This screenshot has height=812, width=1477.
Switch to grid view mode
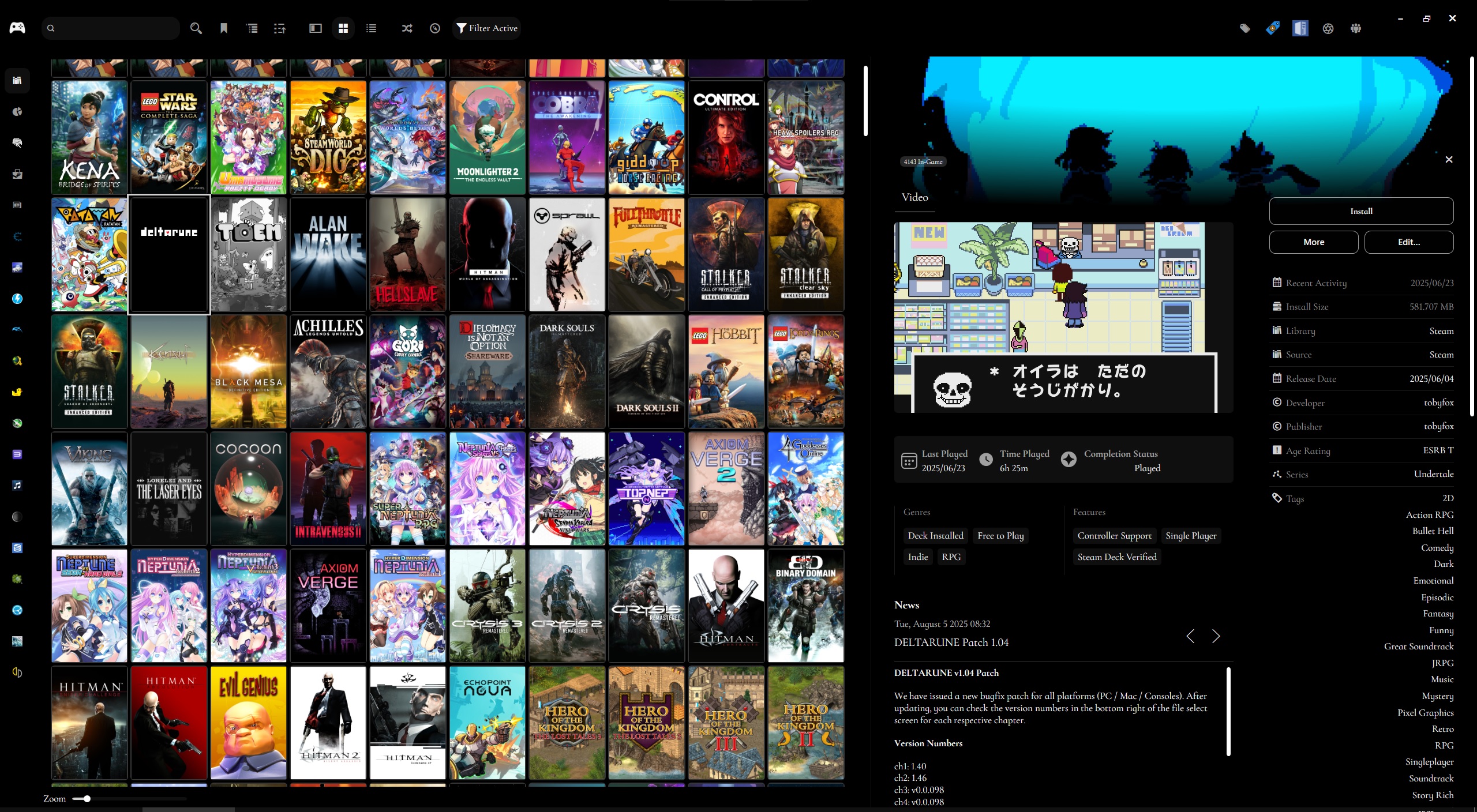tap(343, 28)
